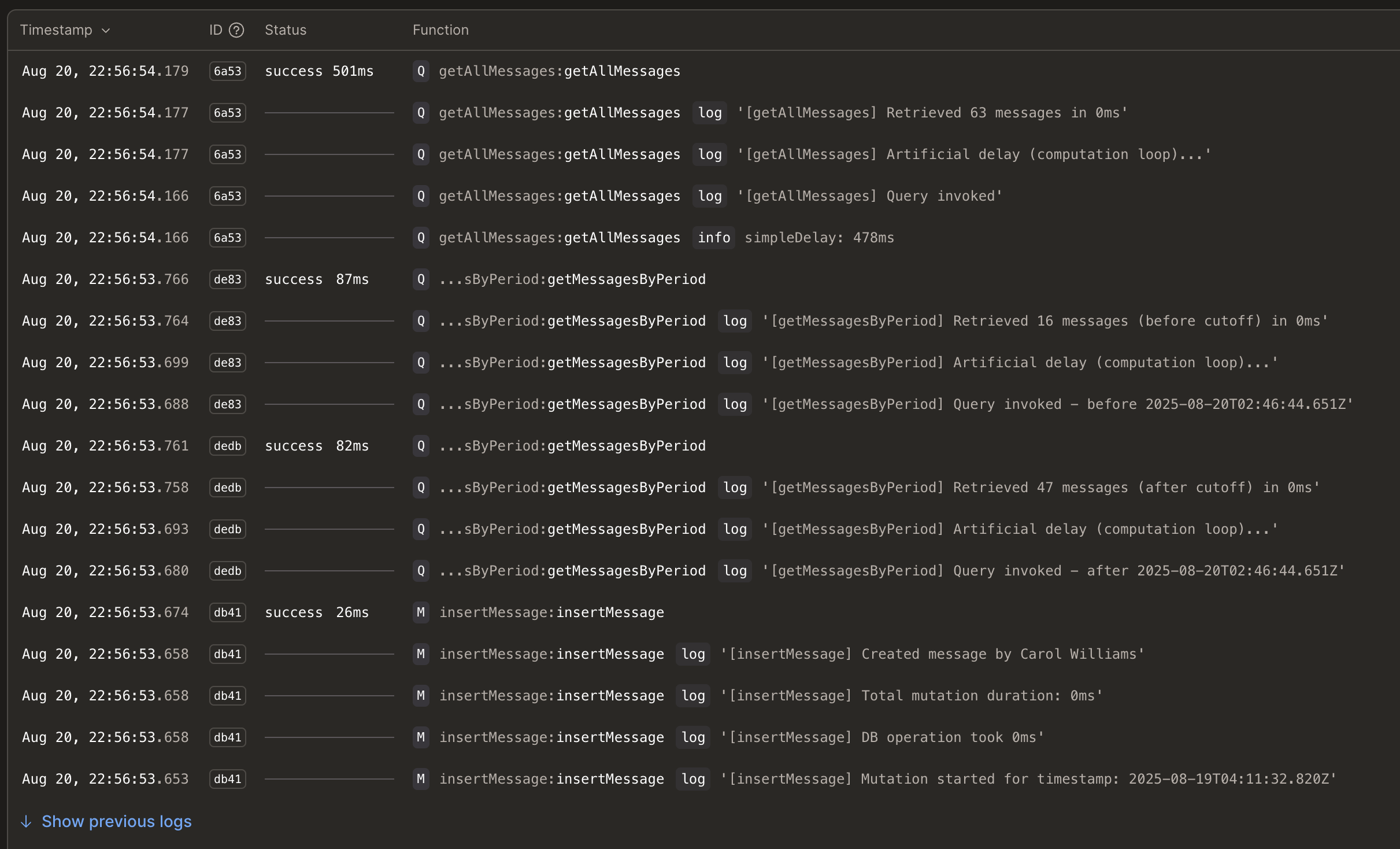The width and height of the screenshot is (1400, 849).
Task: Click 'success 26ms' status text
Action: coord(317,612)
